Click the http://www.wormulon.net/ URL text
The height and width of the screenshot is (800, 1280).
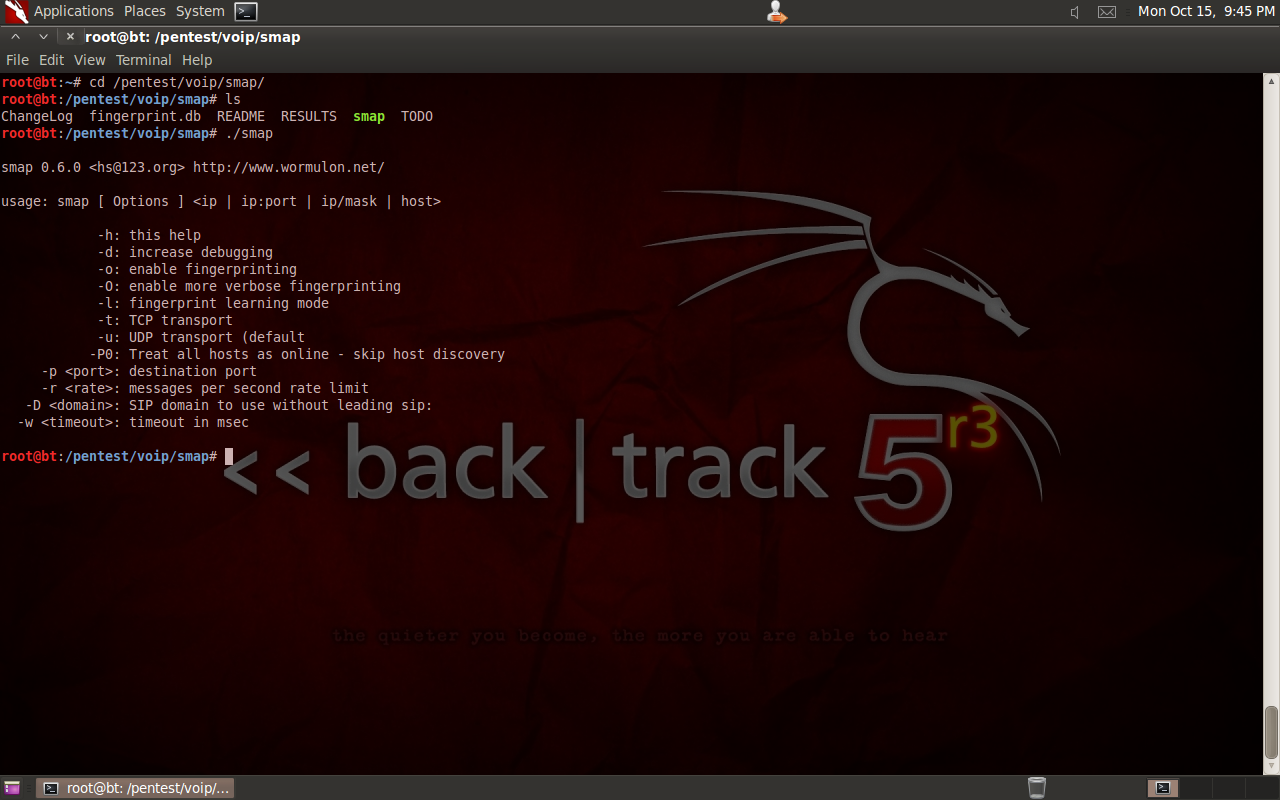[x=288, y=167]
